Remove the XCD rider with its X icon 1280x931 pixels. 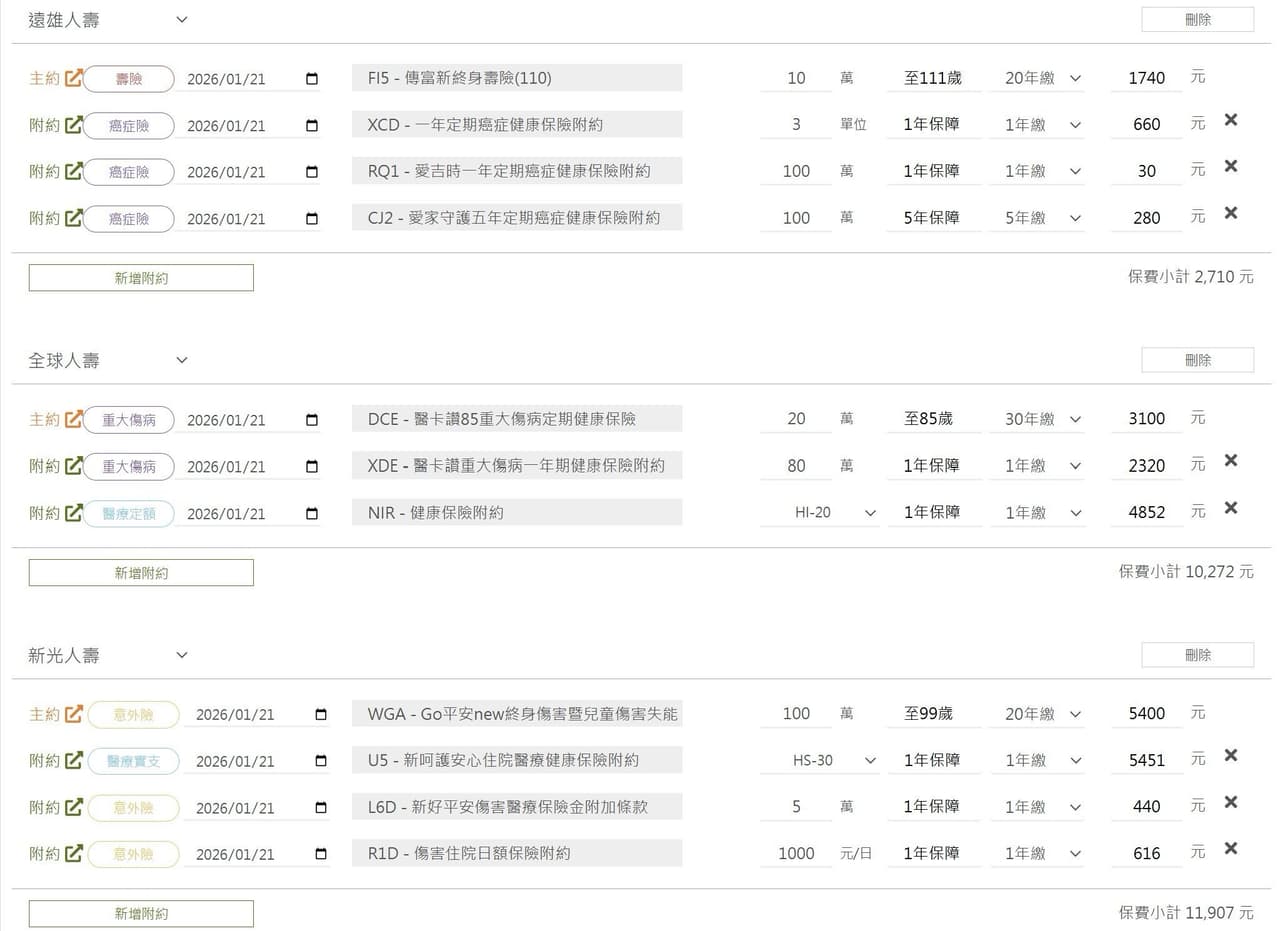click(1231, 119)
